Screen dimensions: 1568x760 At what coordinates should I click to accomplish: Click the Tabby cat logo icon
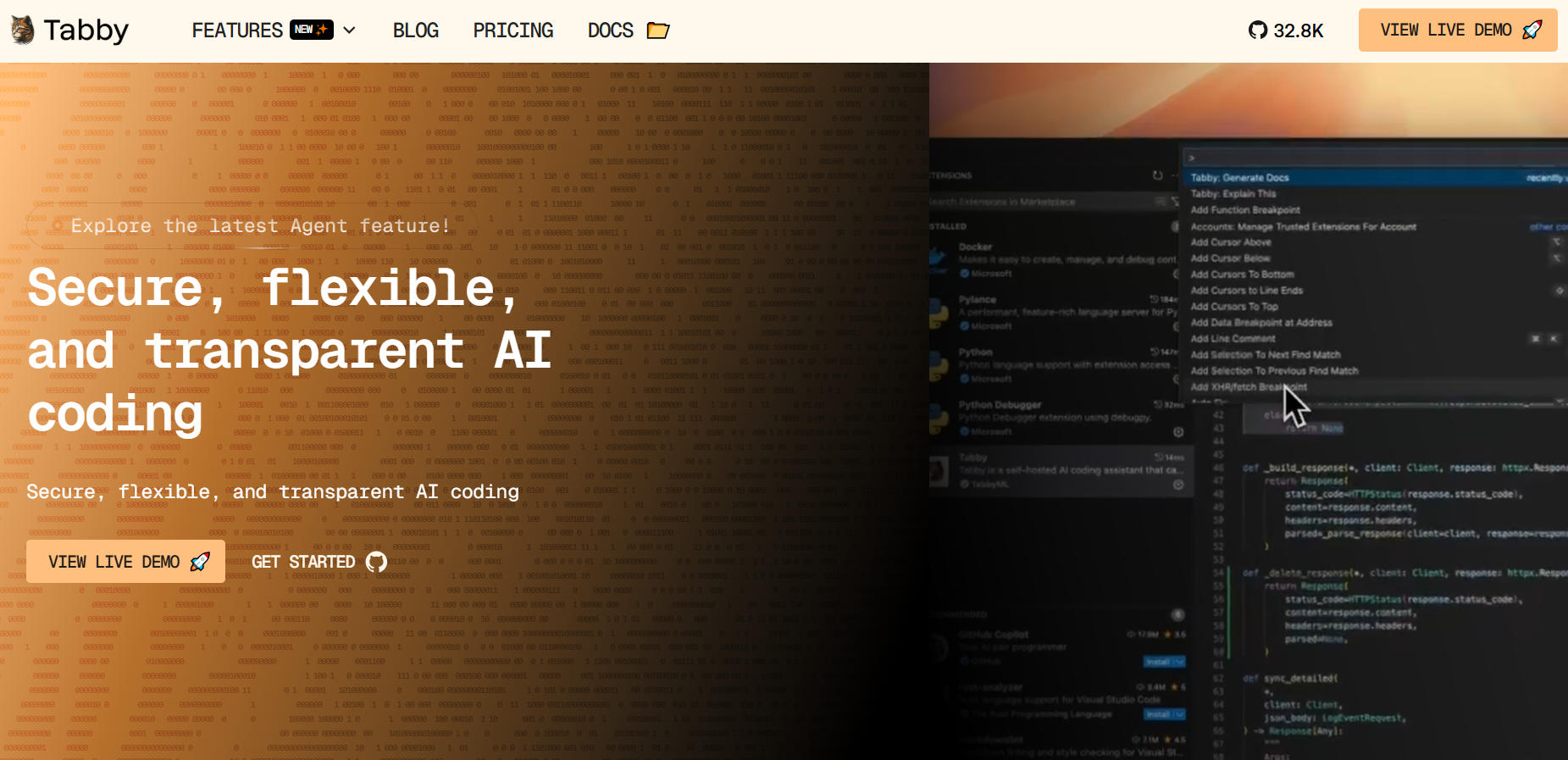coord(22,31)
